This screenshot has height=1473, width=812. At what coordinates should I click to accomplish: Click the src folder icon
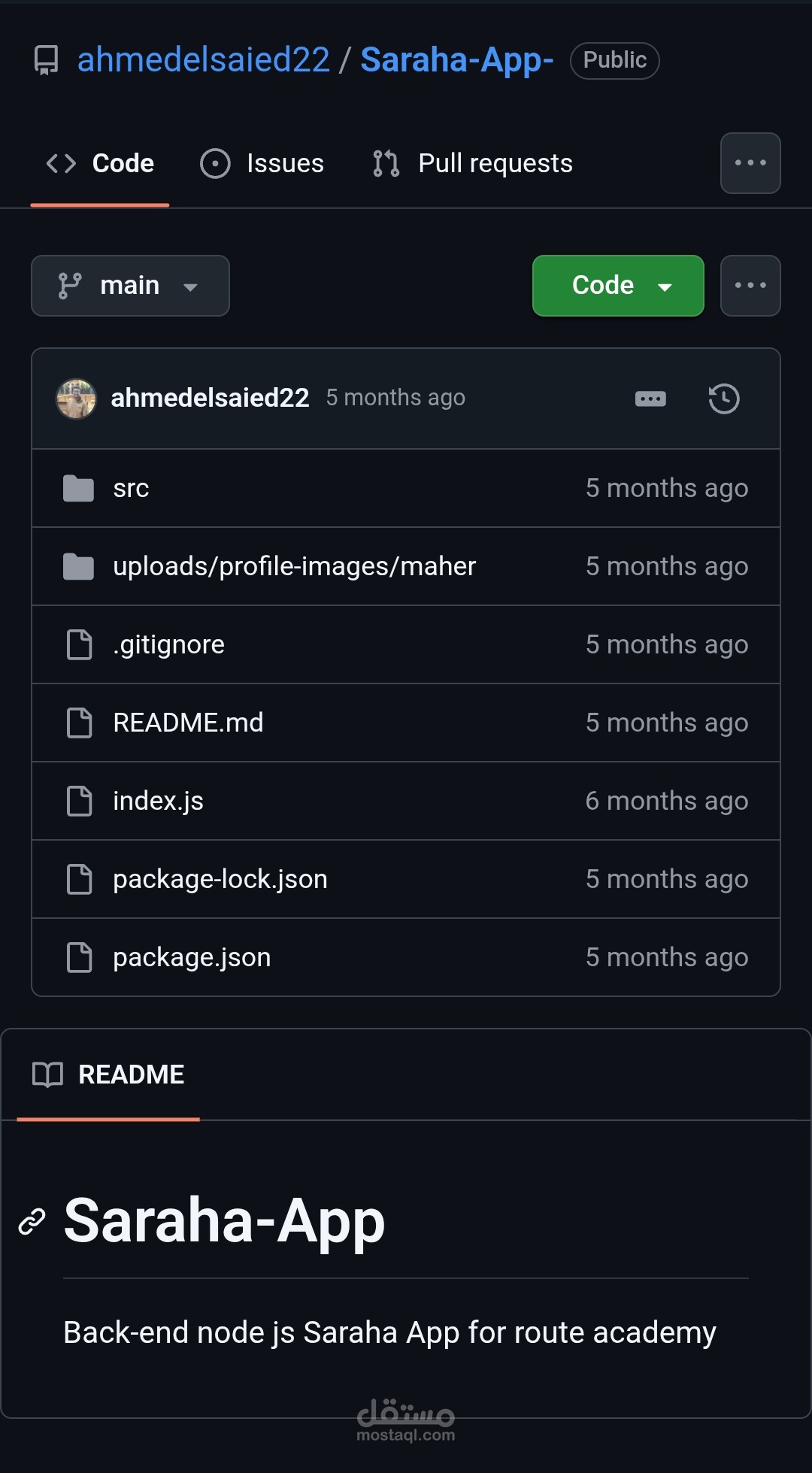pos(78,489)
